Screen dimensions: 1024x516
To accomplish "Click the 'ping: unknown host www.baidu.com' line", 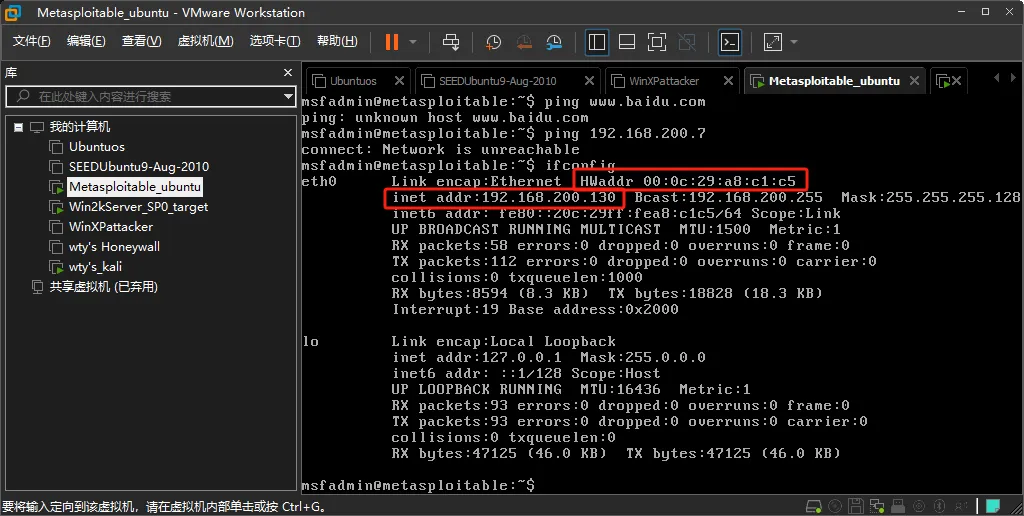I will click(x=445, y=118).
